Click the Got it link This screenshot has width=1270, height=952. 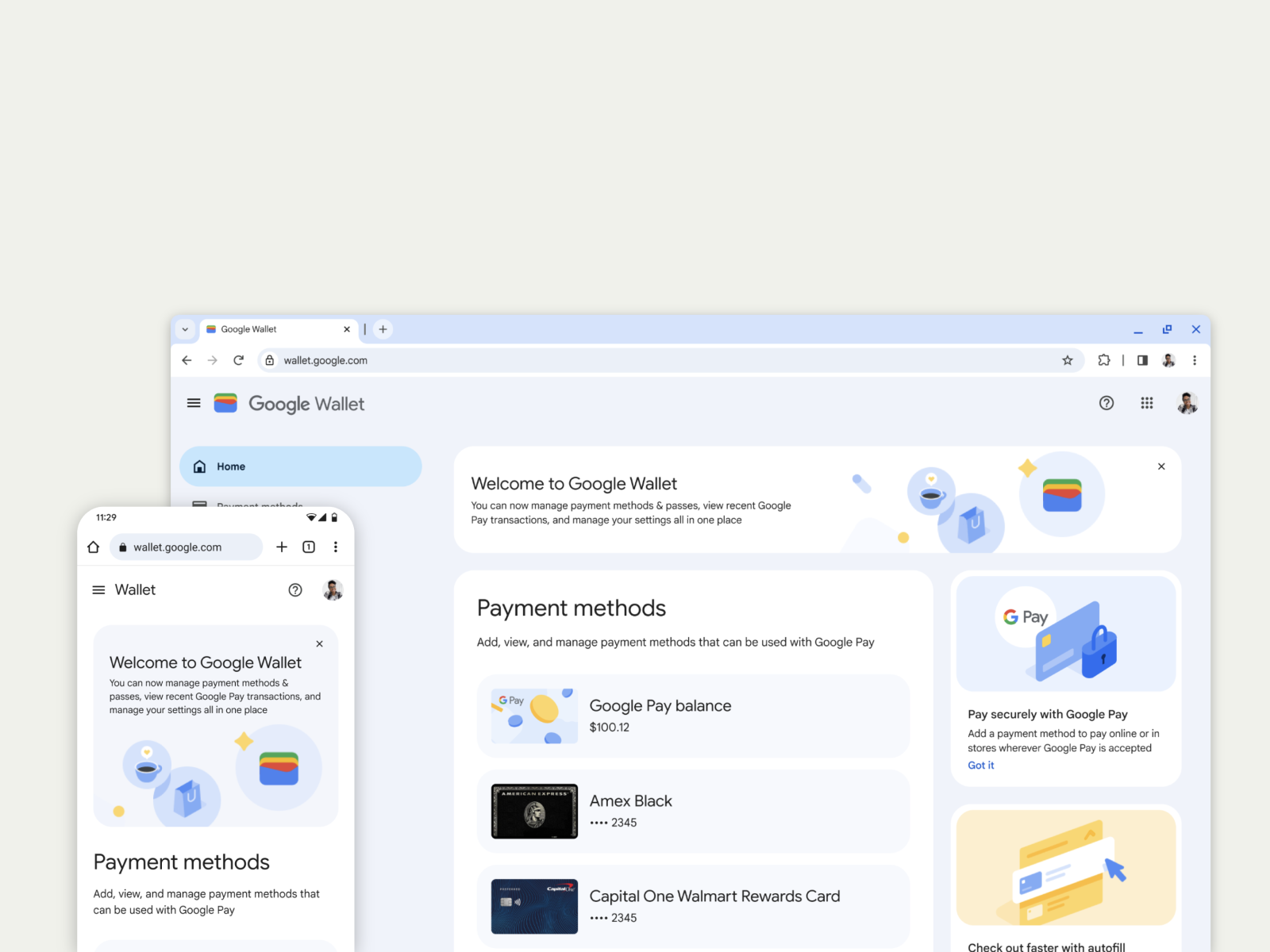click(x=981, y=766)
